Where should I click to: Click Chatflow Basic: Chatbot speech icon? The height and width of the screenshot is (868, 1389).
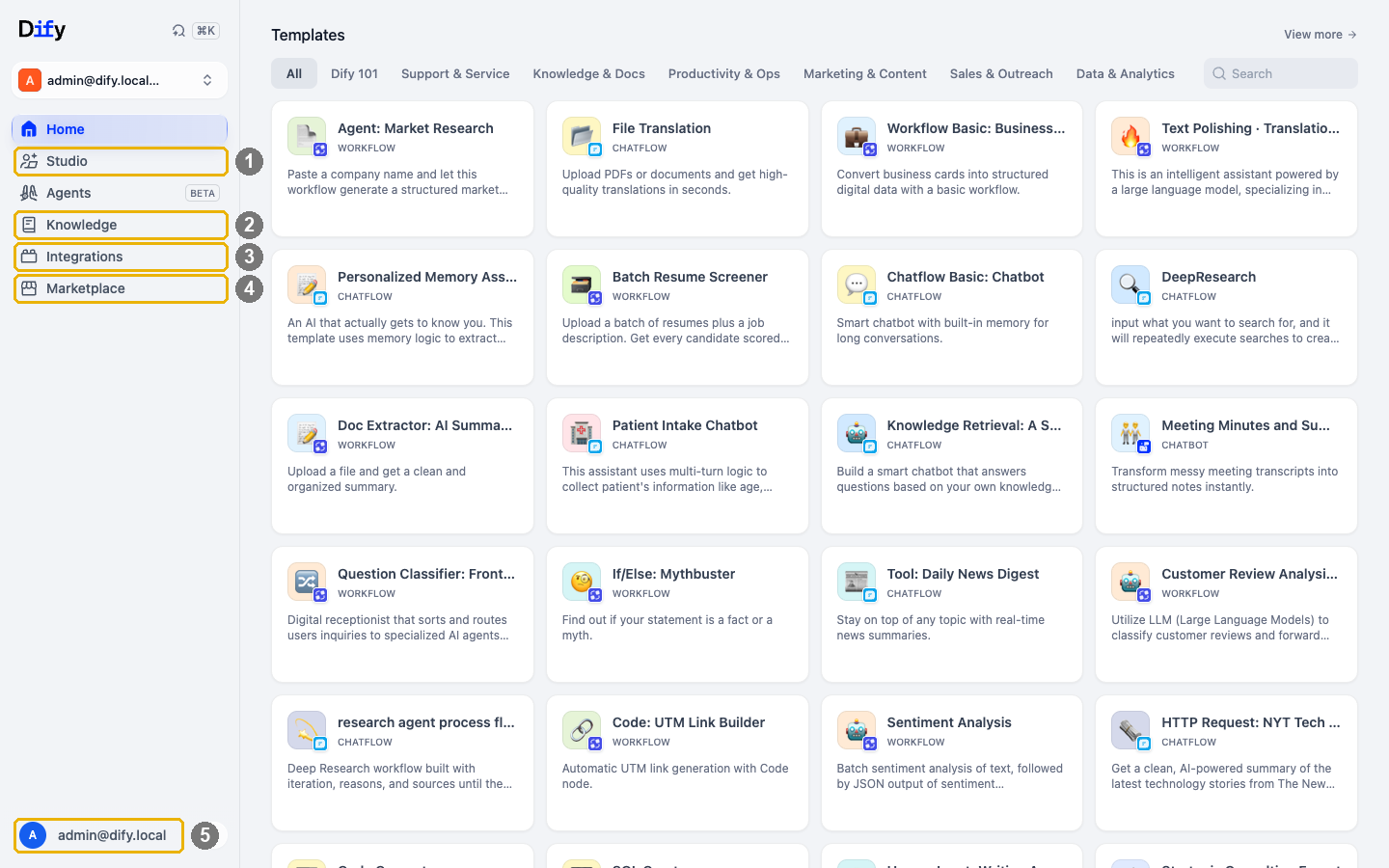coord(857,285)
